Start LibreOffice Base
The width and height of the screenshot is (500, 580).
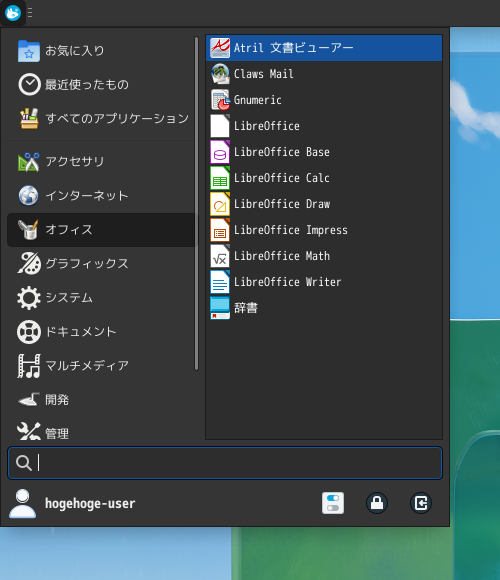point(324,152)
